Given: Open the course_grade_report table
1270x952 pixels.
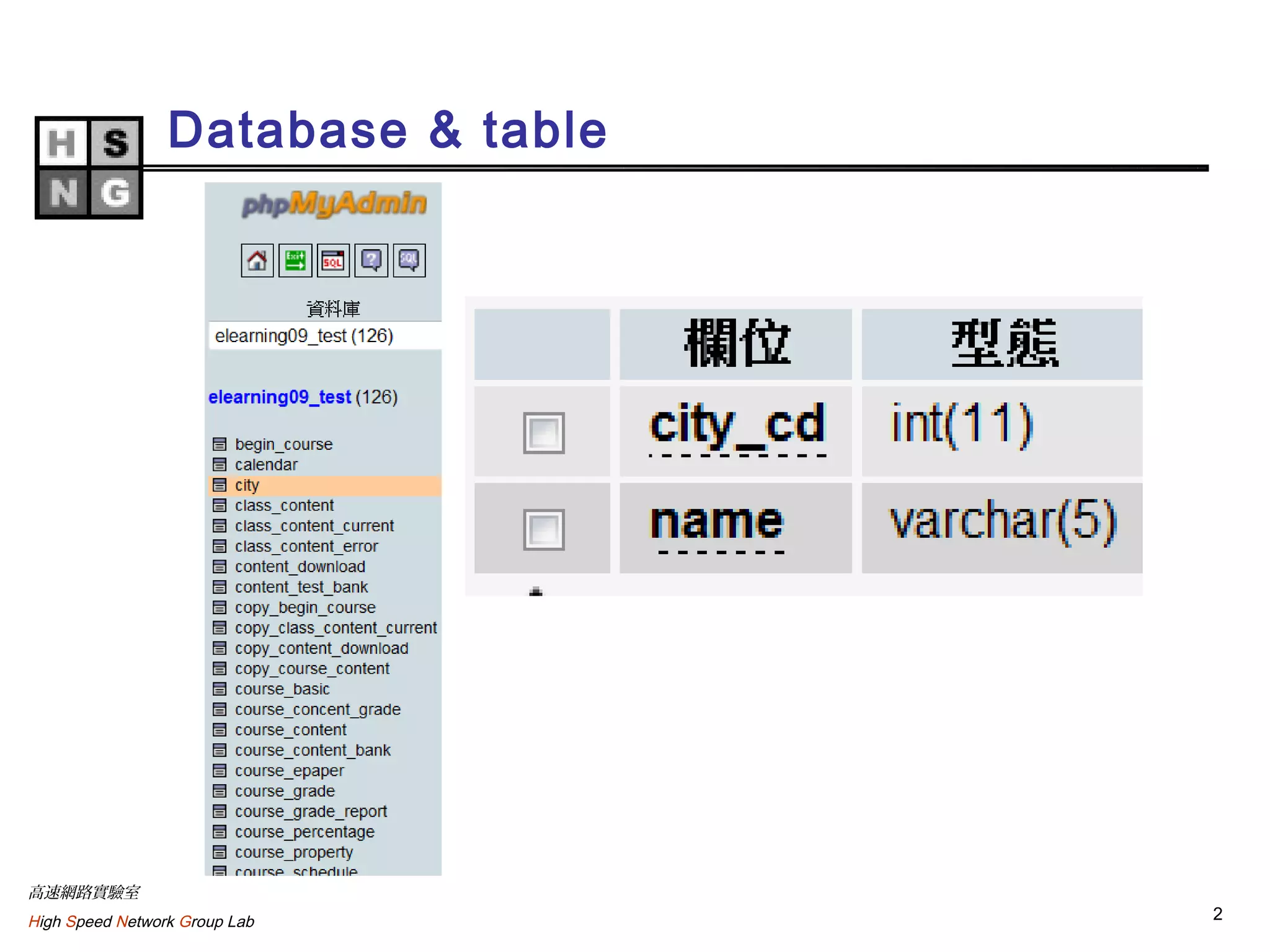Looking at the screenshot, I should pyautogui.click(x=311, y=811).
